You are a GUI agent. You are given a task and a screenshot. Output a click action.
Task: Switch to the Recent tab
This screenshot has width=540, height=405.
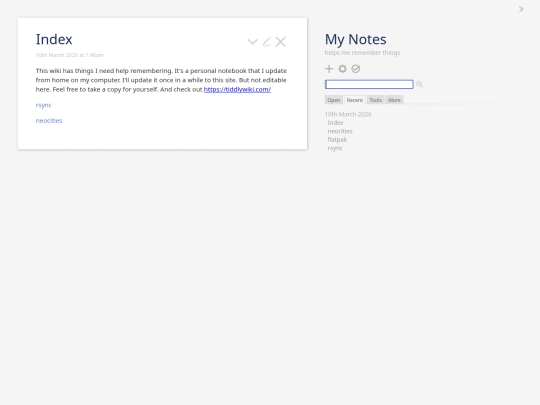pyautogui.click(x=355, y=100)
